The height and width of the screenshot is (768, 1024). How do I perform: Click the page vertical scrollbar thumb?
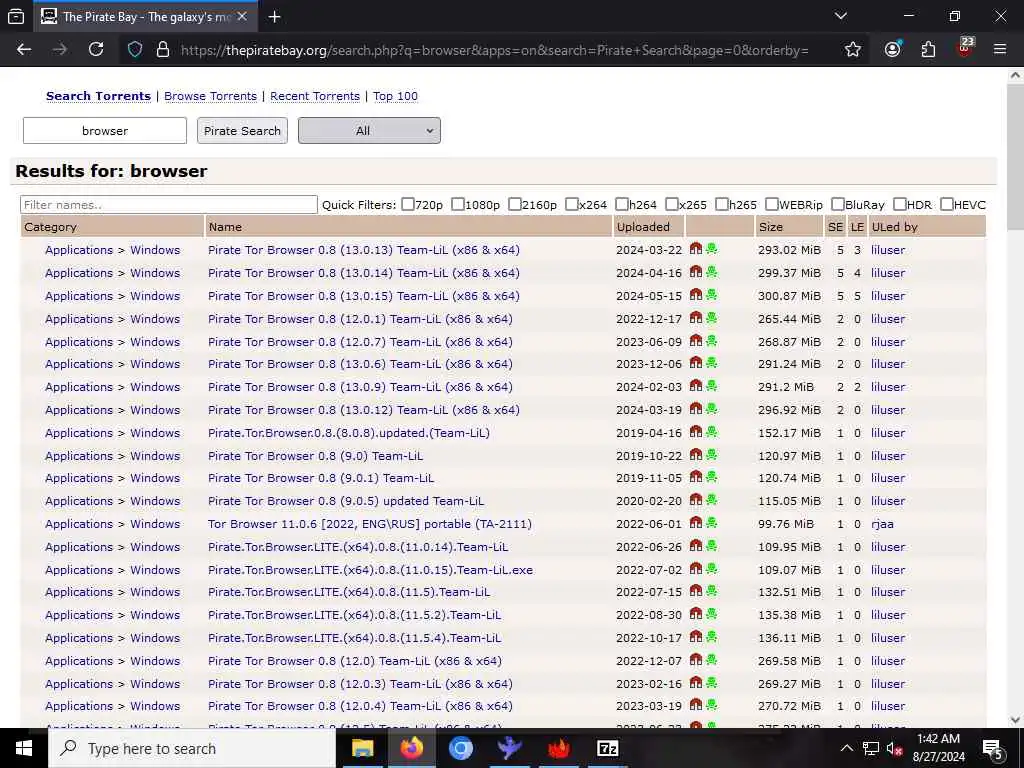[1015, 157]
